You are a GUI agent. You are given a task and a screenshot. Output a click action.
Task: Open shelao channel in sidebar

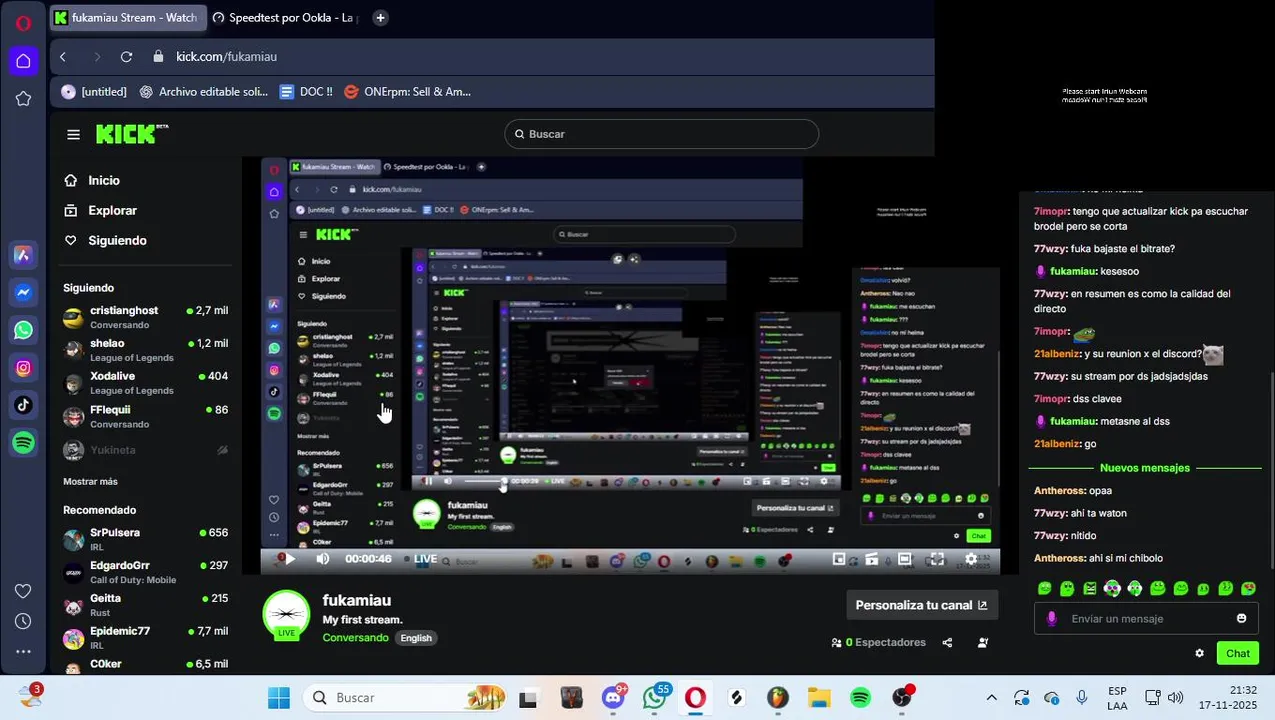coord(145,351)
